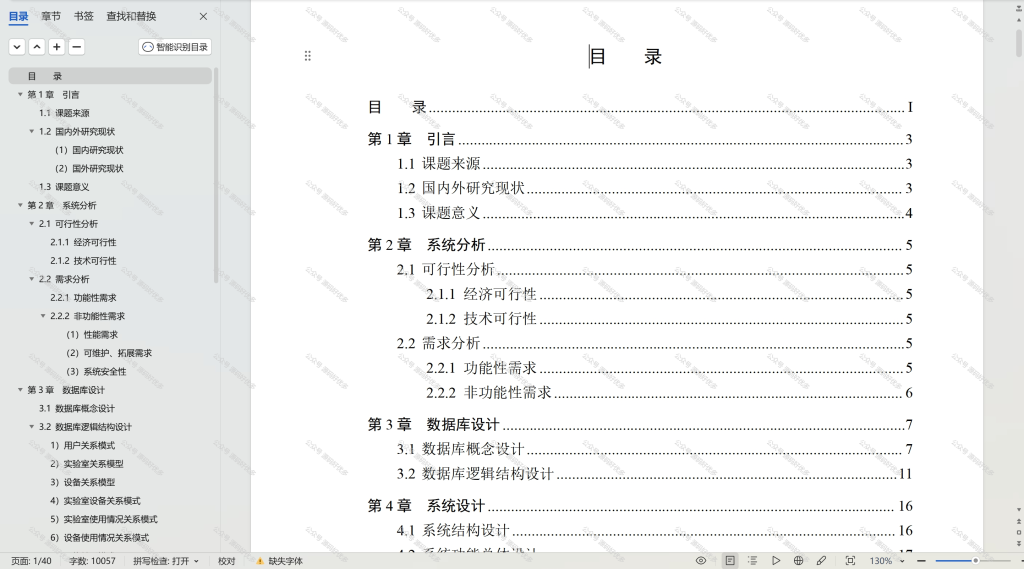
Task: Jump to (2) 国外研究现状 in outline
Action: click(x=89, y=169)
